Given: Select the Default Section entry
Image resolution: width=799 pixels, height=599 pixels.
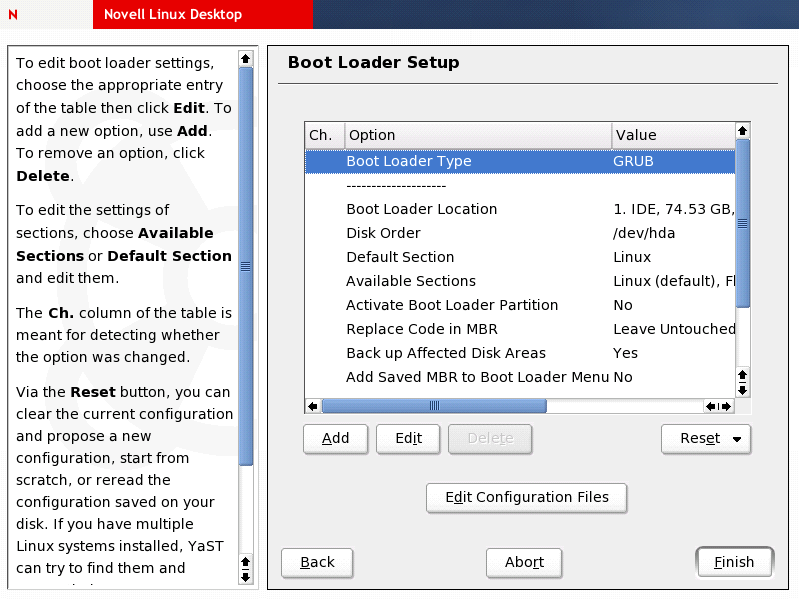Looking at the screenshot, I should click(400, 257).
